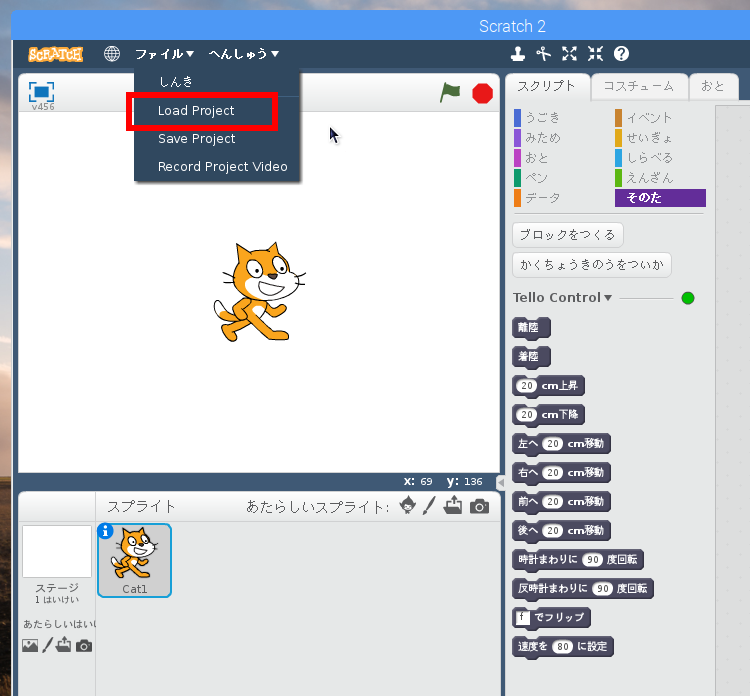Start the project with the green flag
This screenshot has height=696, width=750.
point(450,93)
